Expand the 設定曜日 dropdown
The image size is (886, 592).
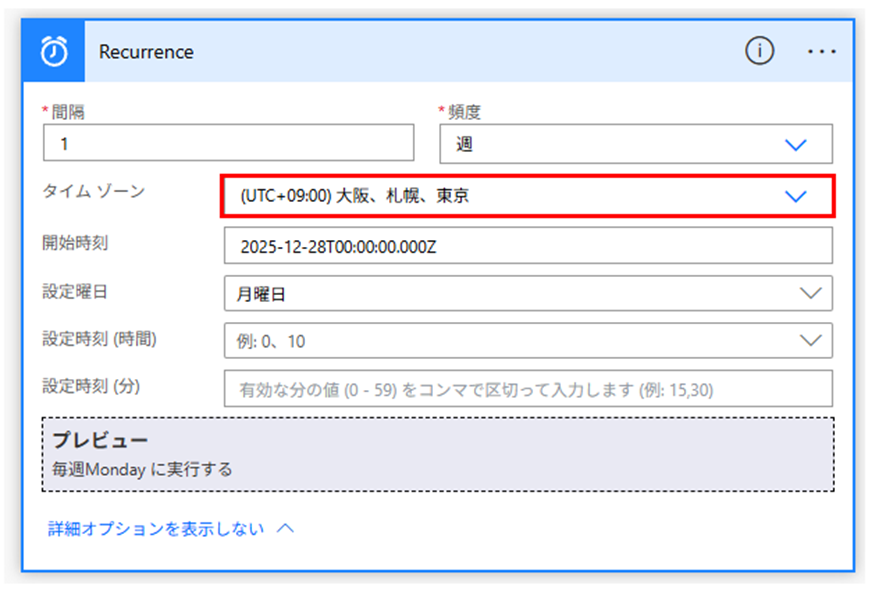point(812,293)
